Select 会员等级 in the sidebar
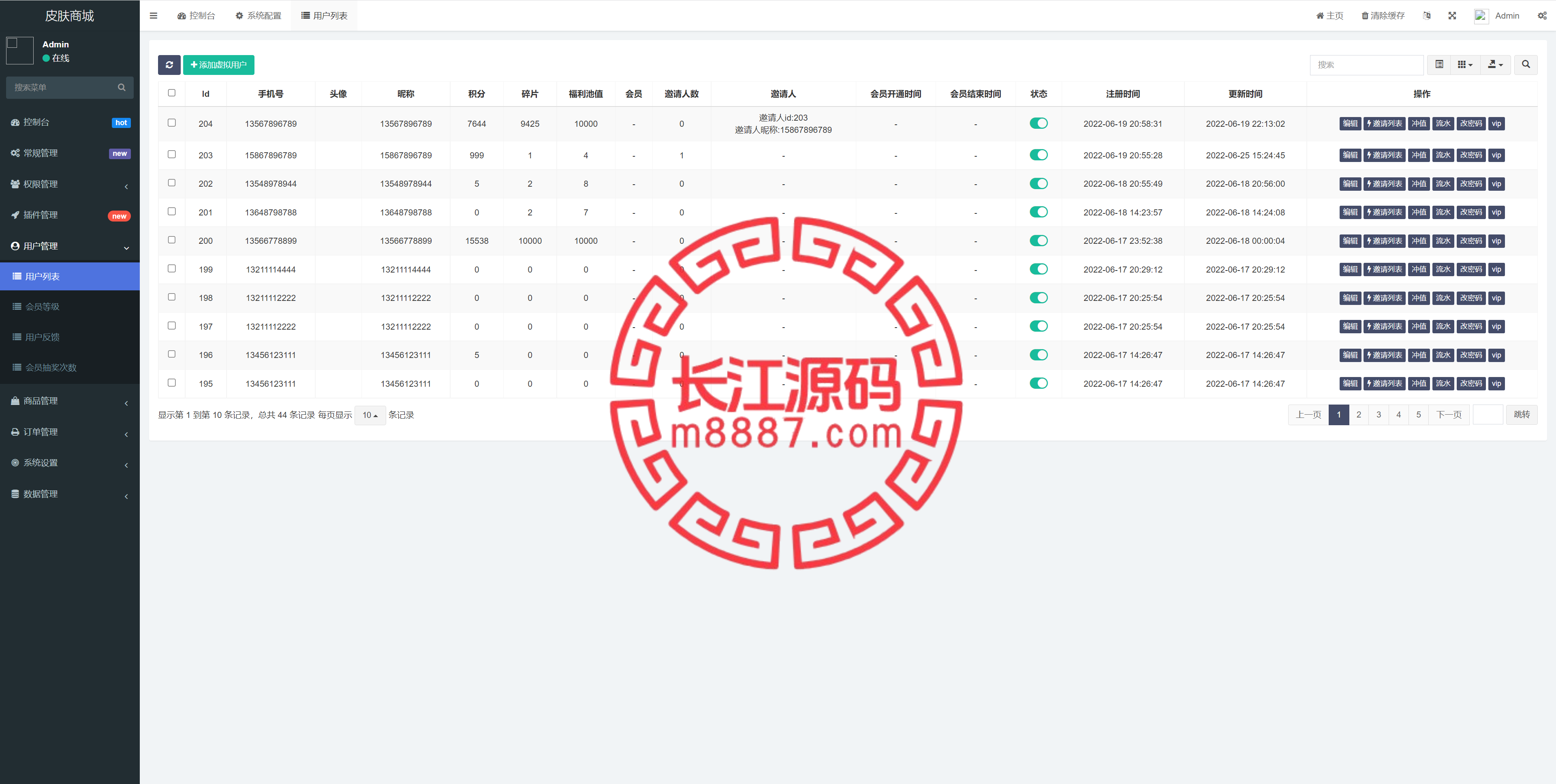Screen dimensions: 1556x784 pos(69,307)
